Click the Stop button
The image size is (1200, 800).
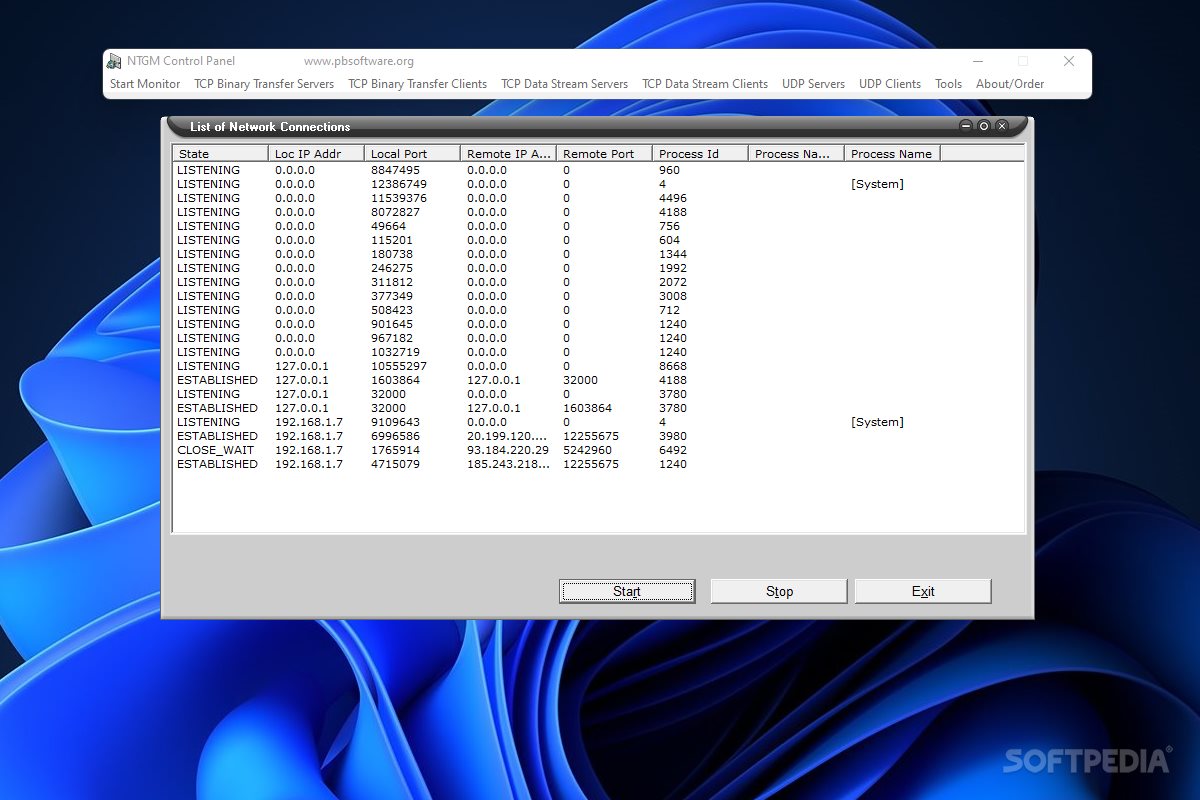coord(779,591)
